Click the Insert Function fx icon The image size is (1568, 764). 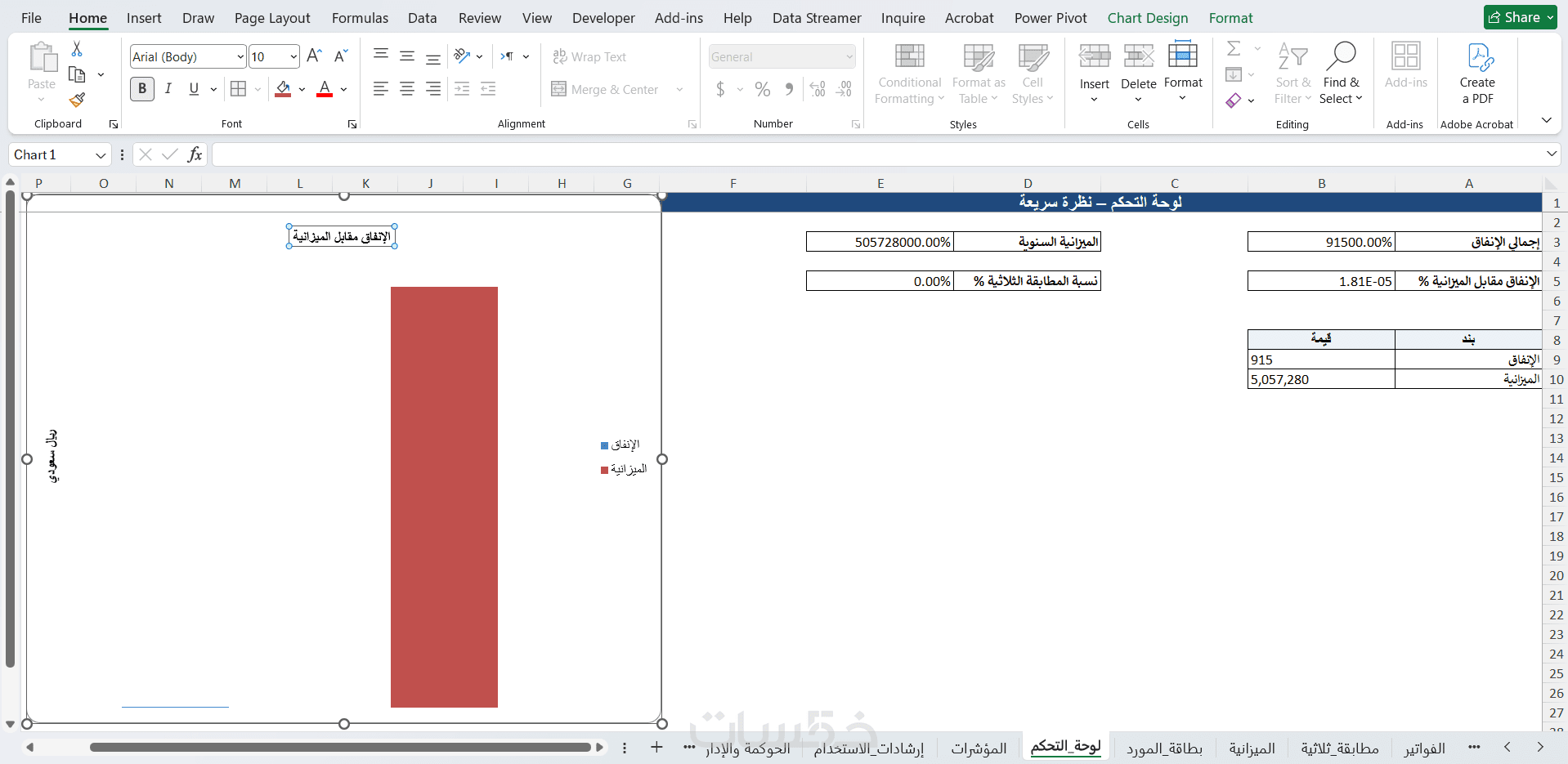[195, 154]
